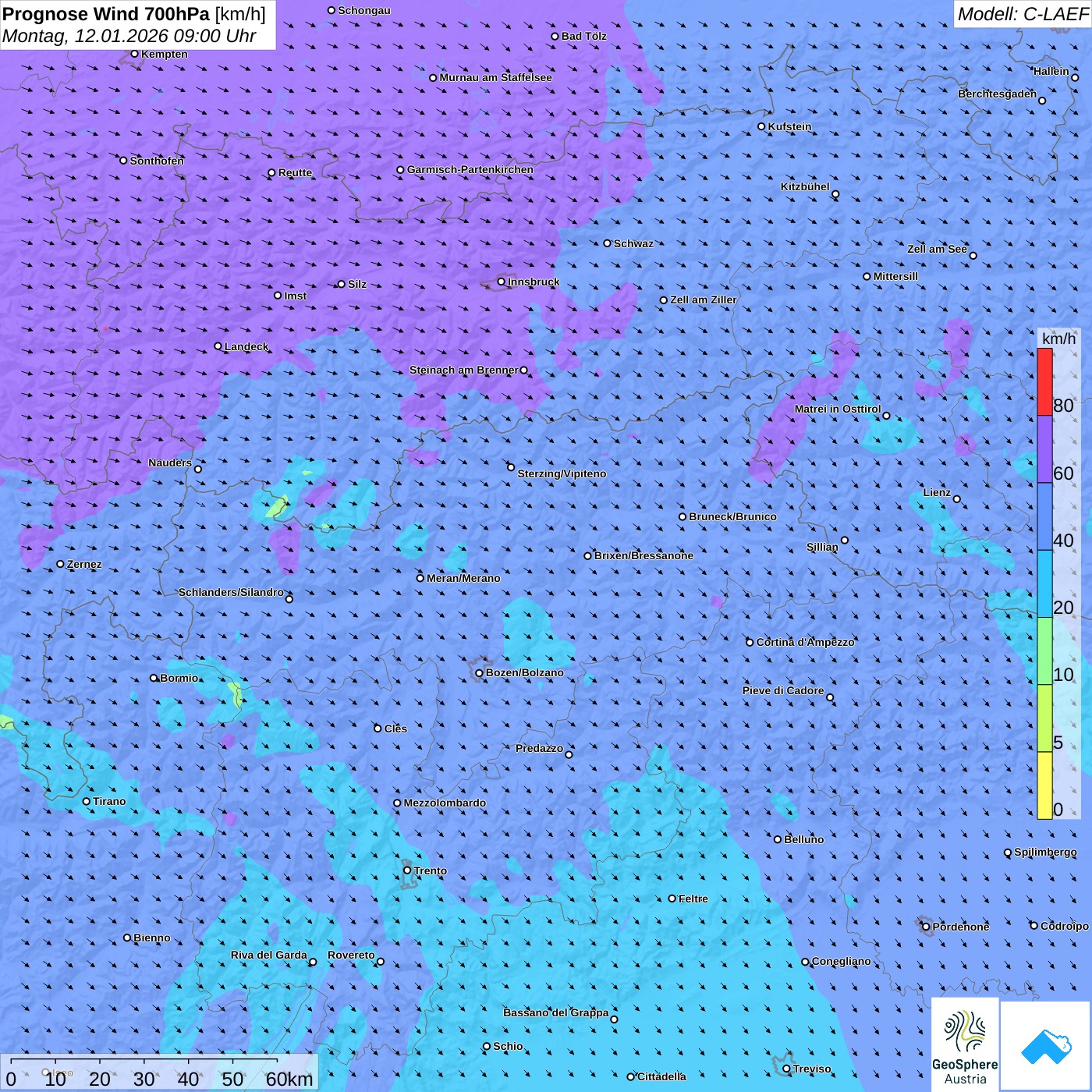Click the 'Garmisch-Partenkirchen' label
Screen dimensions: 1092x1092
470,169
